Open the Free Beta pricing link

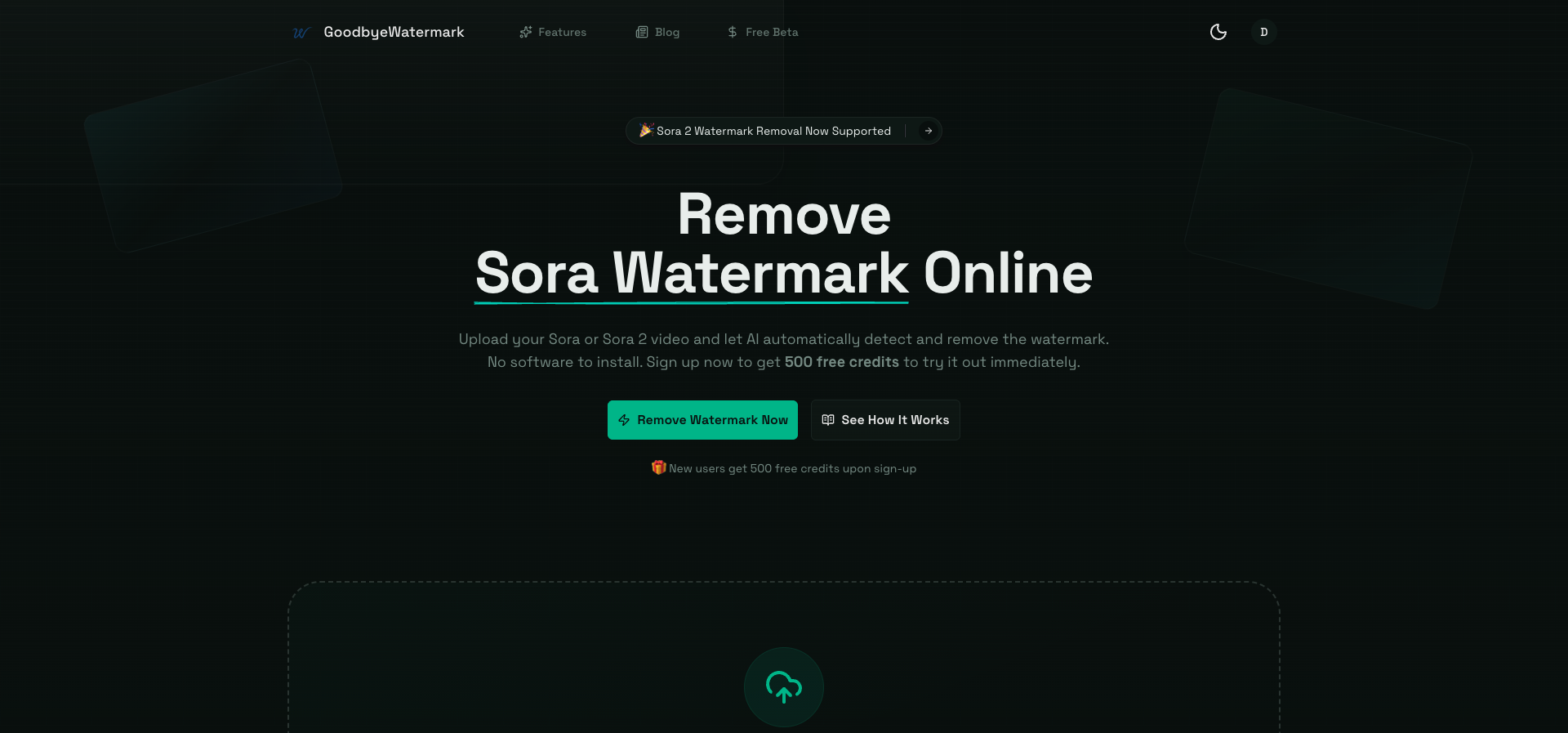tap(763, 32)
